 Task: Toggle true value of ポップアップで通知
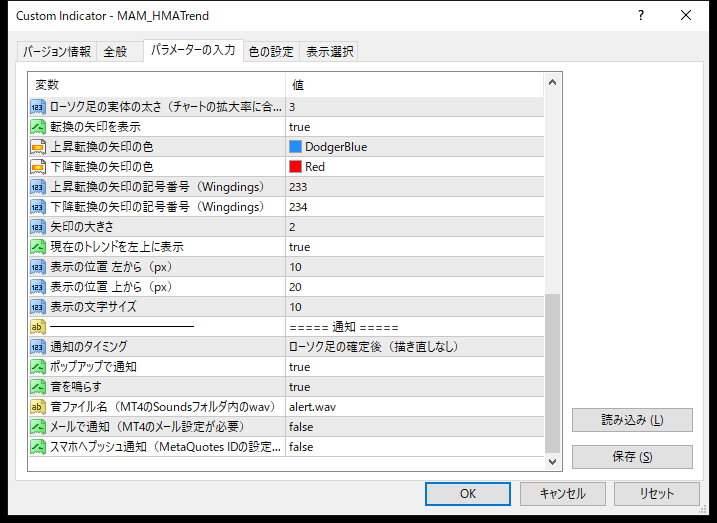pos(414,367)
